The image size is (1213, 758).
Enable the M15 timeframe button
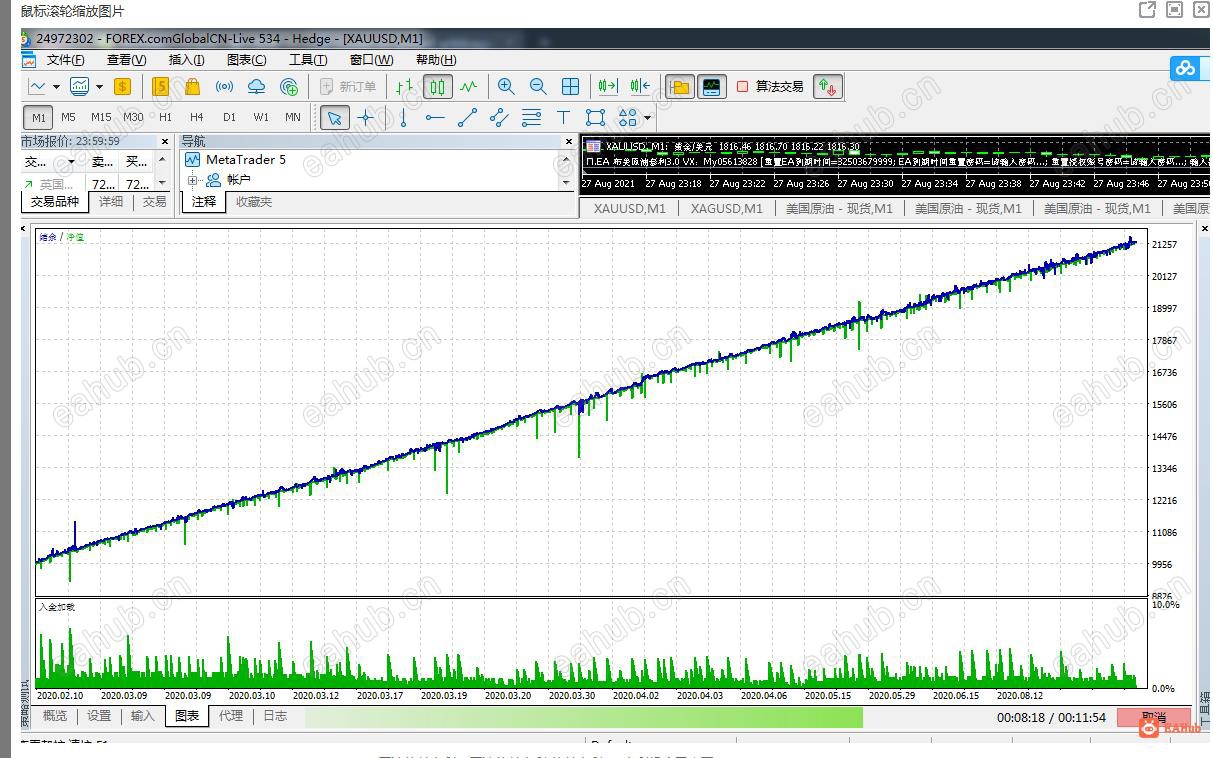point(101,118)
